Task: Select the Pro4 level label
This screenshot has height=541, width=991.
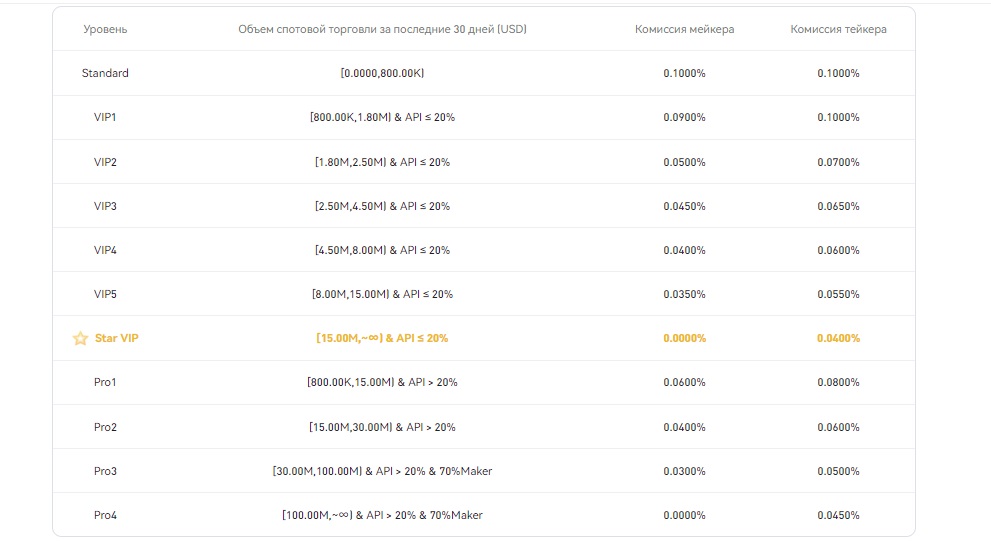Action: pyautogui.click(x=105, y=515)
